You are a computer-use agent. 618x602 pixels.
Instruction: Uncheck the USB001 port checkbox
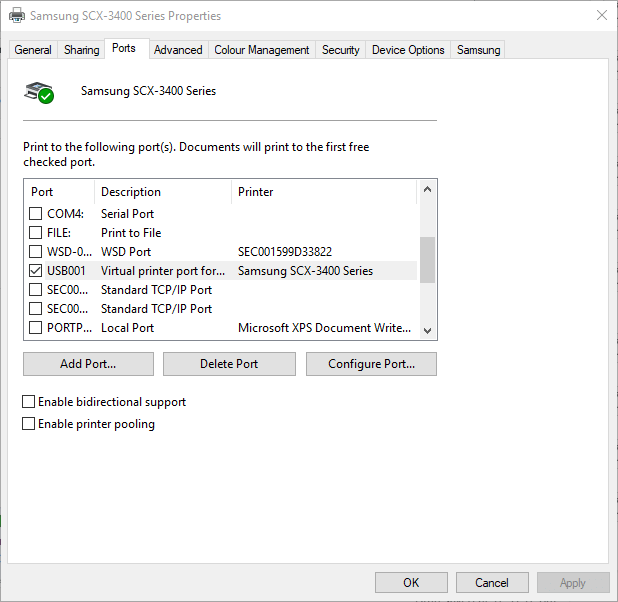(35, 270)
